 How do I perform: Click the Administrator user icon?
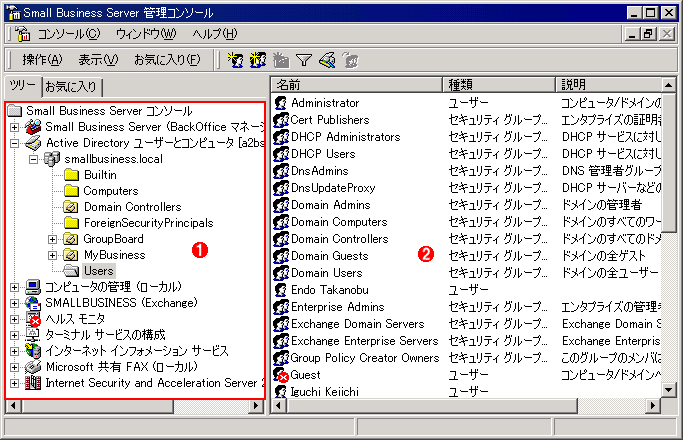point(281,103)
